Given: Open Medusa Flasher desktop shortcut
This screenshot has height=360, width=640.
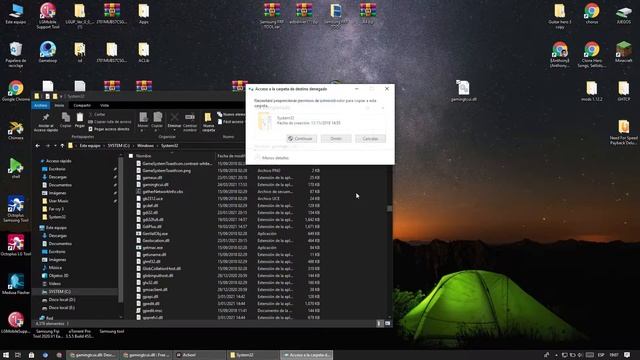Looking at the screenshot, I should click(16, 284).
